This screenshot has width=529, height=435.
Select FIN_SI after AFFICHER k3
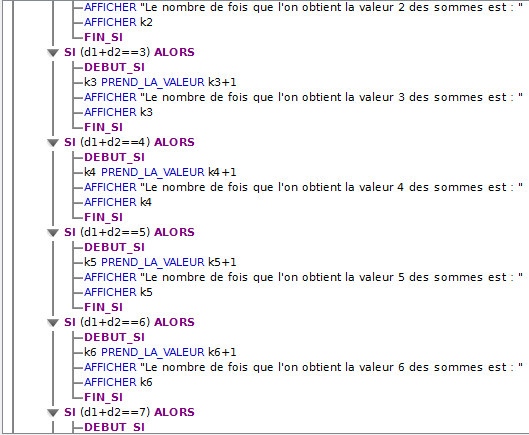[104, 127]
